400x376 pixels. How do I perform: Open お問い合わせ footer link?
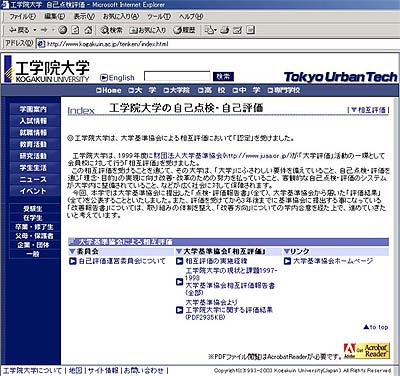[144, 370]
